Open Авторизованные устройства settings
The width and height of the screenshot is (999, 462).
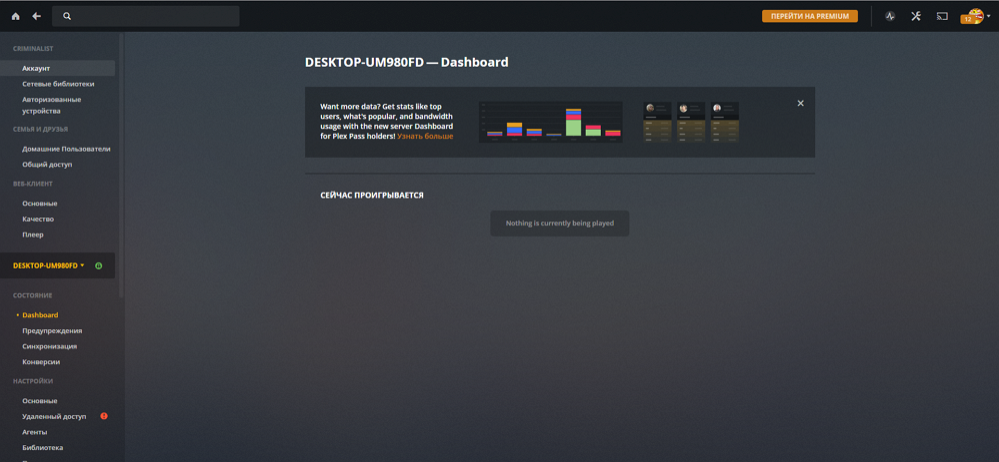point(52,105)
